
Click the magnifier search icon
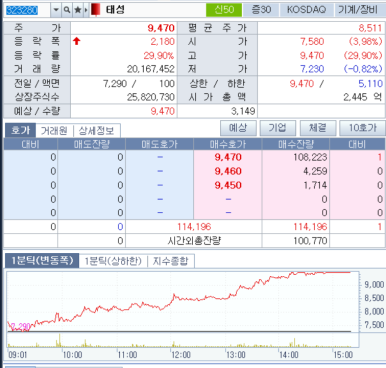coord(67,10)
